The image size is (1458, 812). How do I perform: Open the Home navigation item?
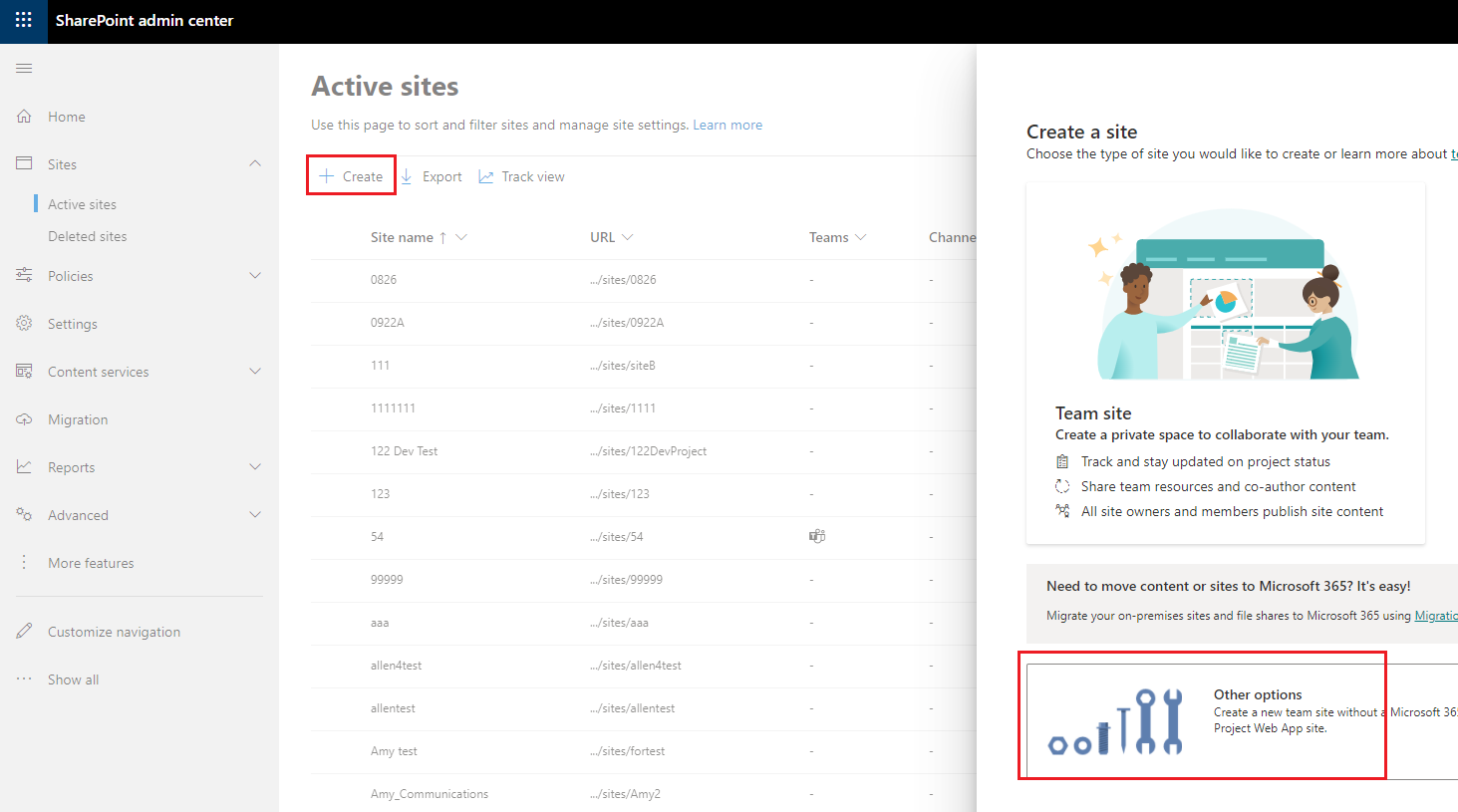(x=67, y=117)
